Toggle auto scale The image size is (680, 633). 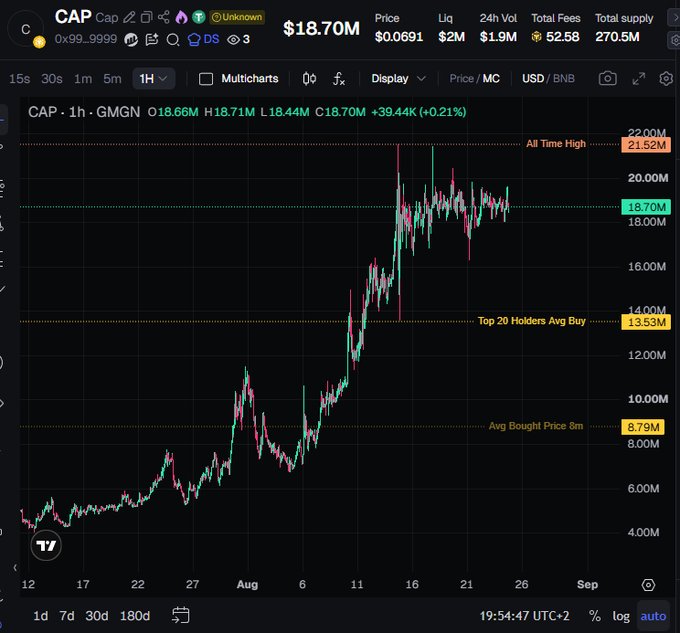(x=653, y=616)
